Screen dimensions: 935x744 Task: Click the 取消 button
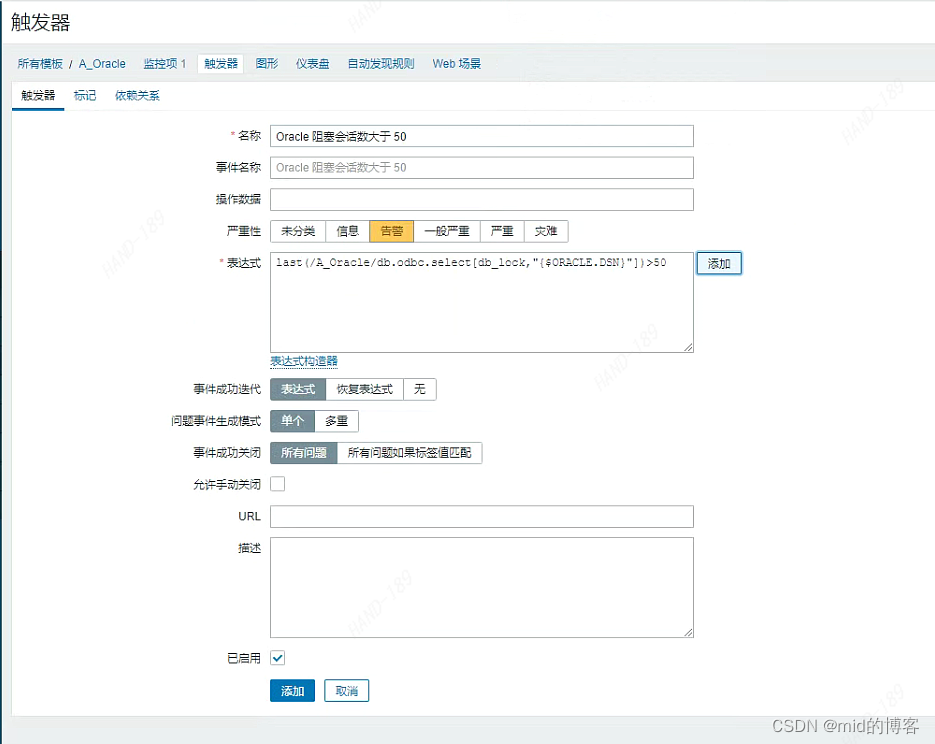tap(346, 691)
